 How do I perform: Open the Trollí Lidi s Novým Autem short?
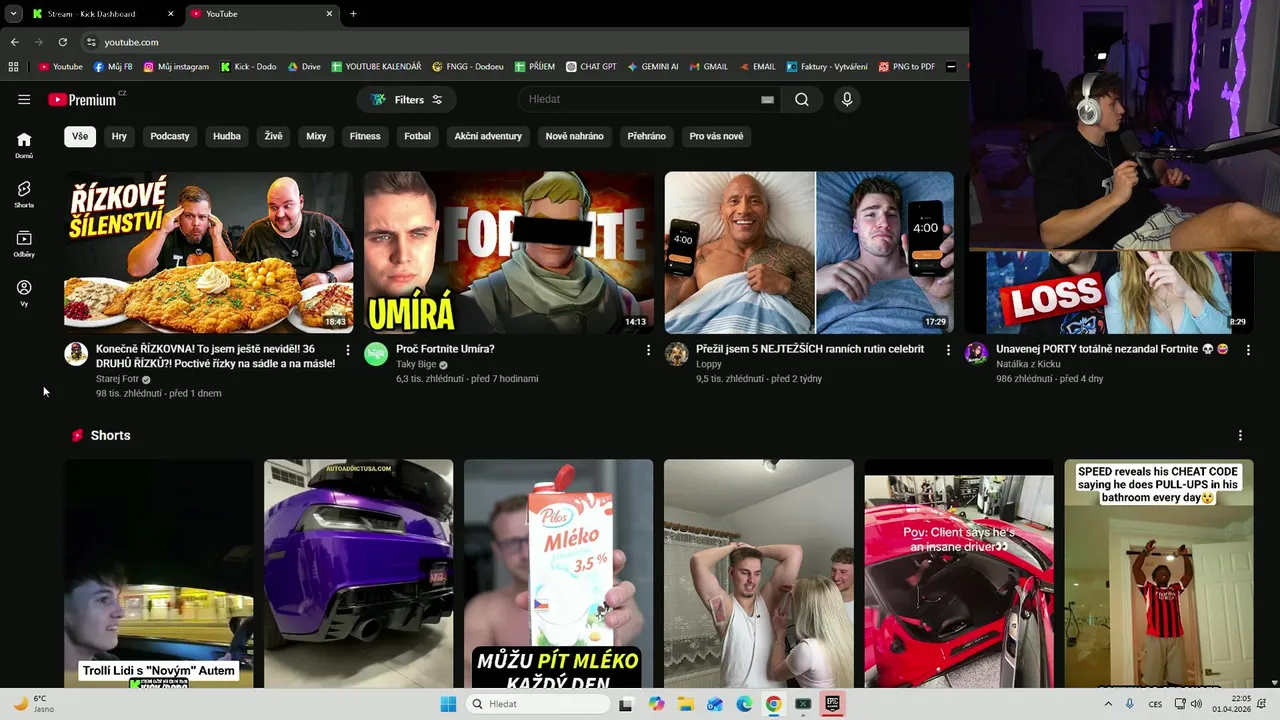point(158,574)
